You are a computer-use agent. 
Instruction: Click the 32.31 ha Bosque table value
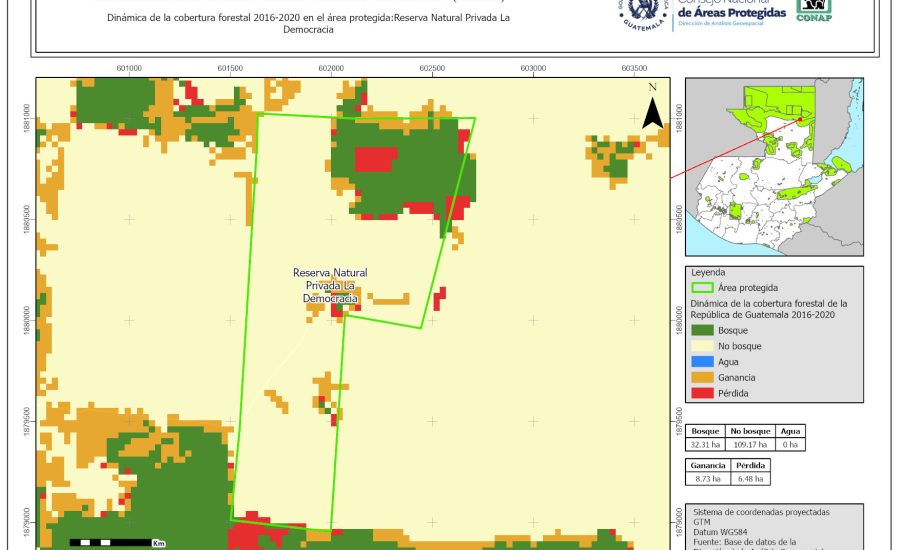click(706, 444)
